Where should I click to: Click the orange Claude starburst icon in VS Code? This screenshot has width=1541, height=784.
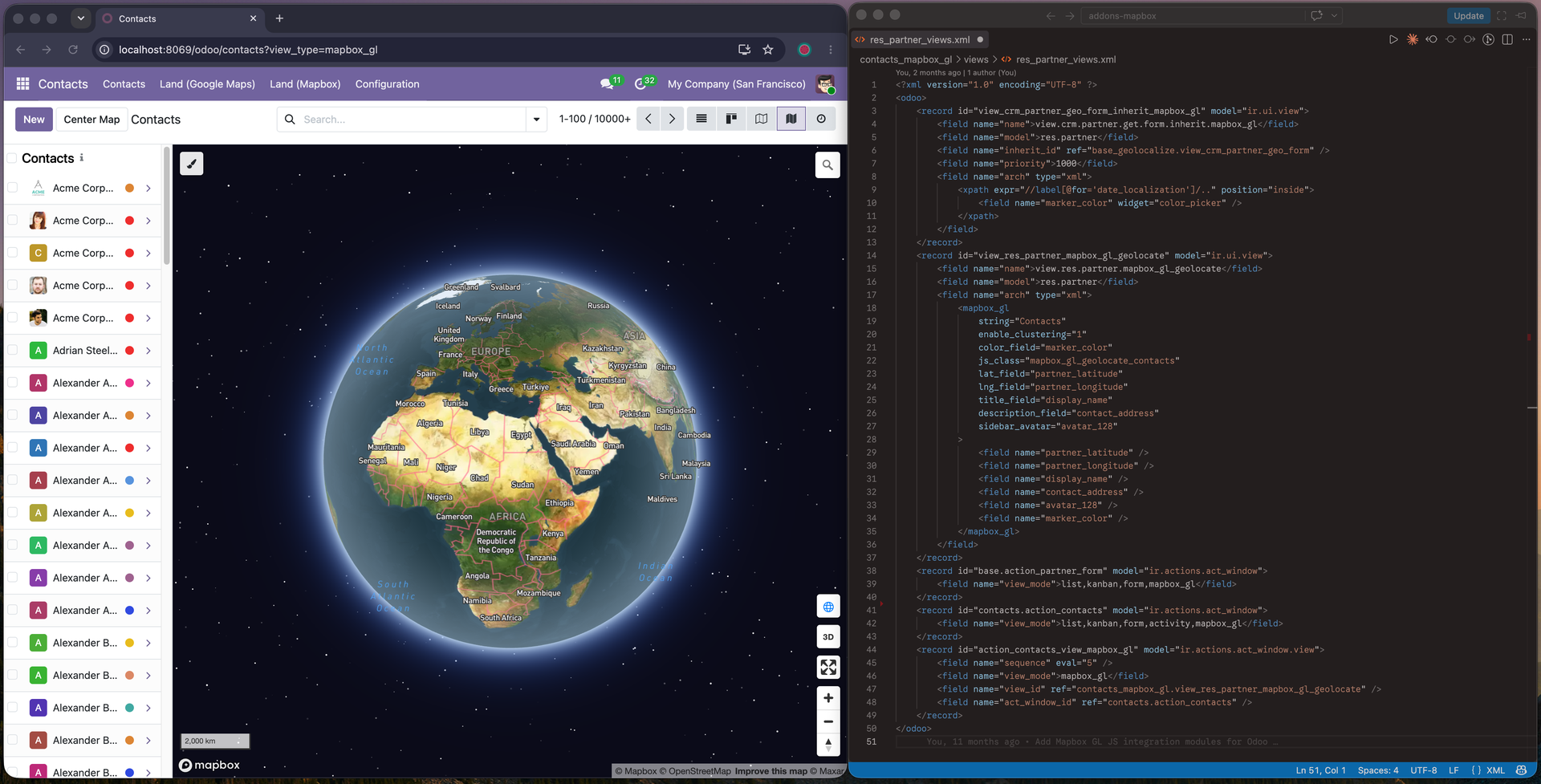click(x=1413, y=39)
